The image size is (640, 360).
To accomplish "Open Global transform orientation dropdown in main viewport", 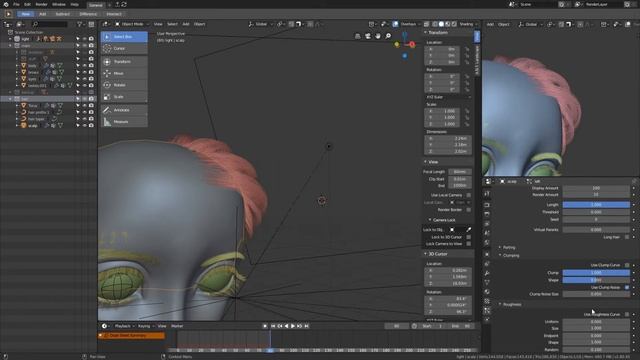I will 260,24.
